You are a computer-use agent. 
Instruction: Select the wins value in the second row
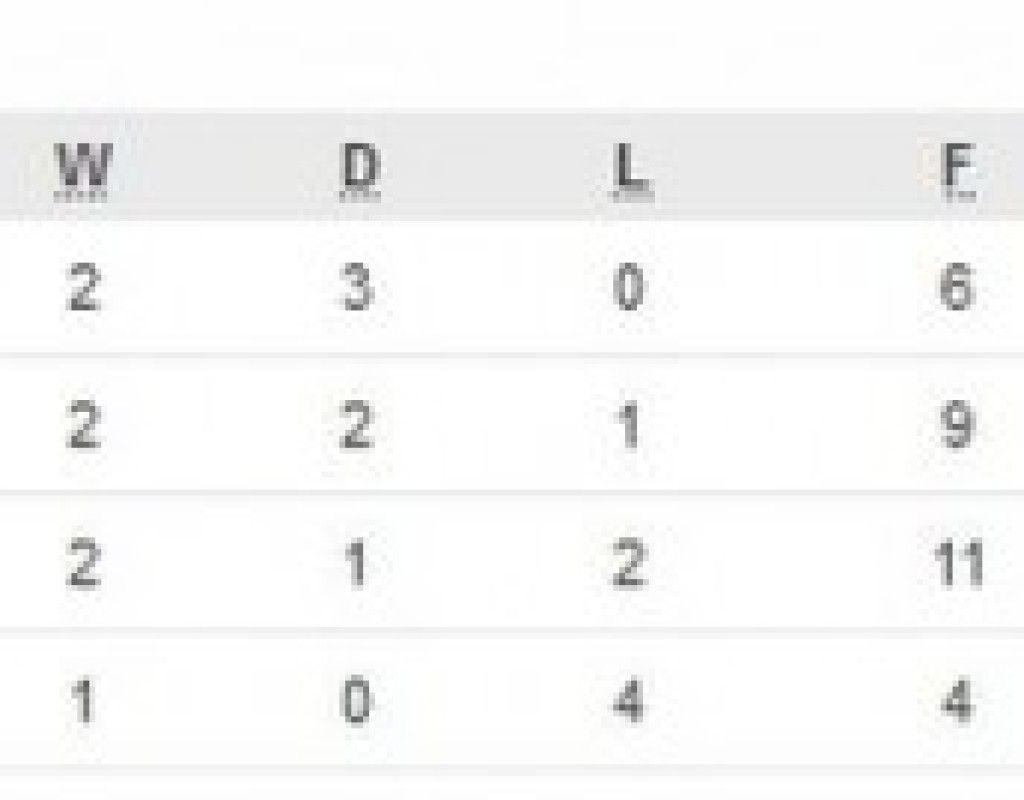(x=84, y=427)
